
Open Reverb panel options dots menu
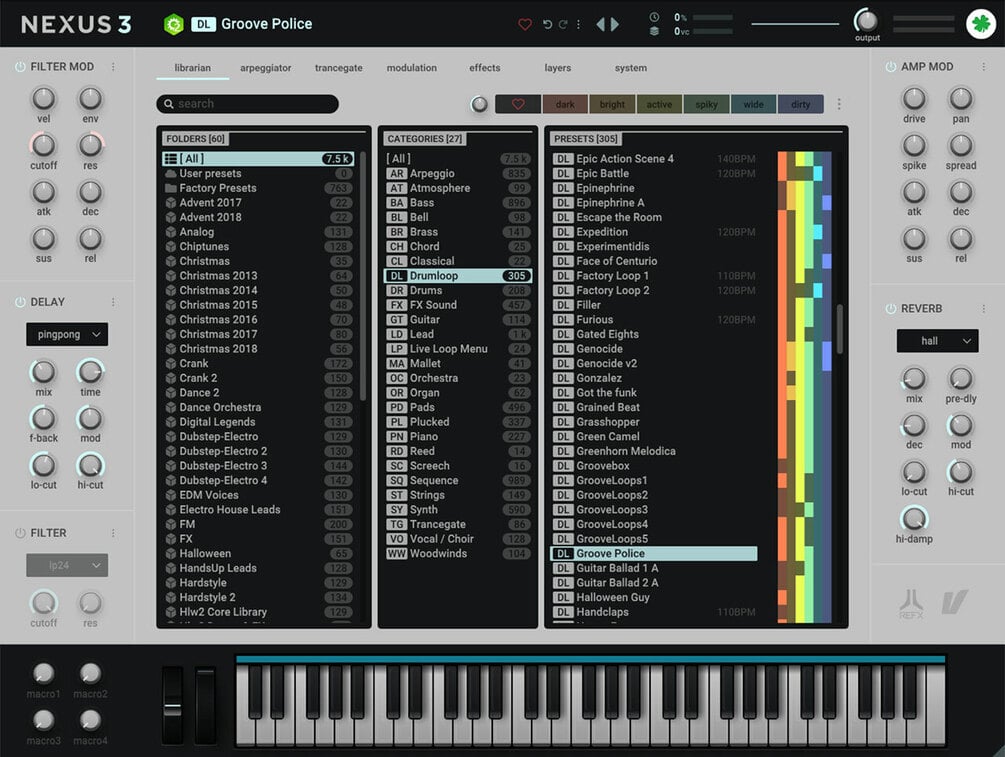click(x=984, y=309)
